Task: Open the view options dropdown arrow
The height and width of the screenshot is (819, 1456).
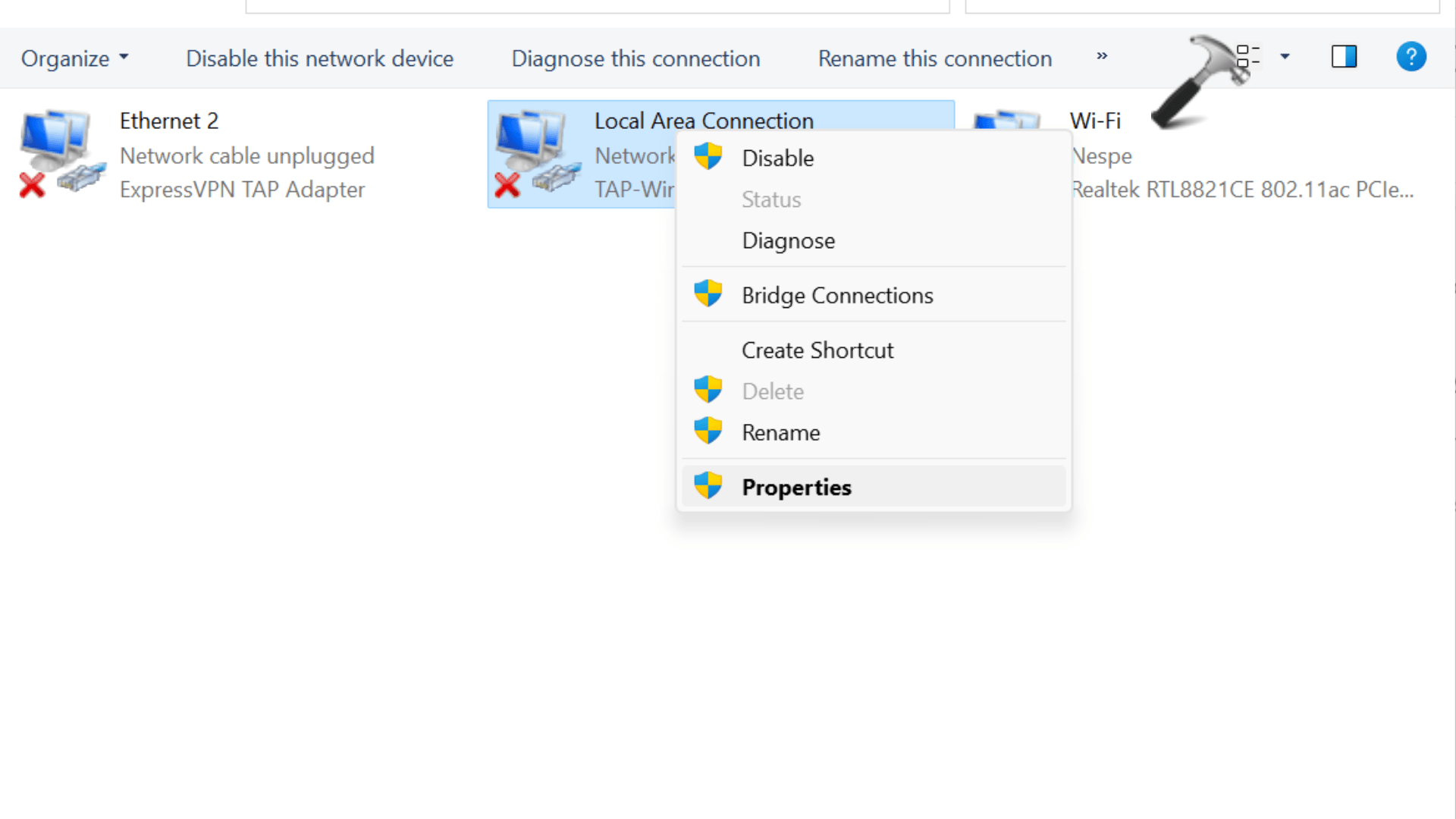Action: (1285, 56)
